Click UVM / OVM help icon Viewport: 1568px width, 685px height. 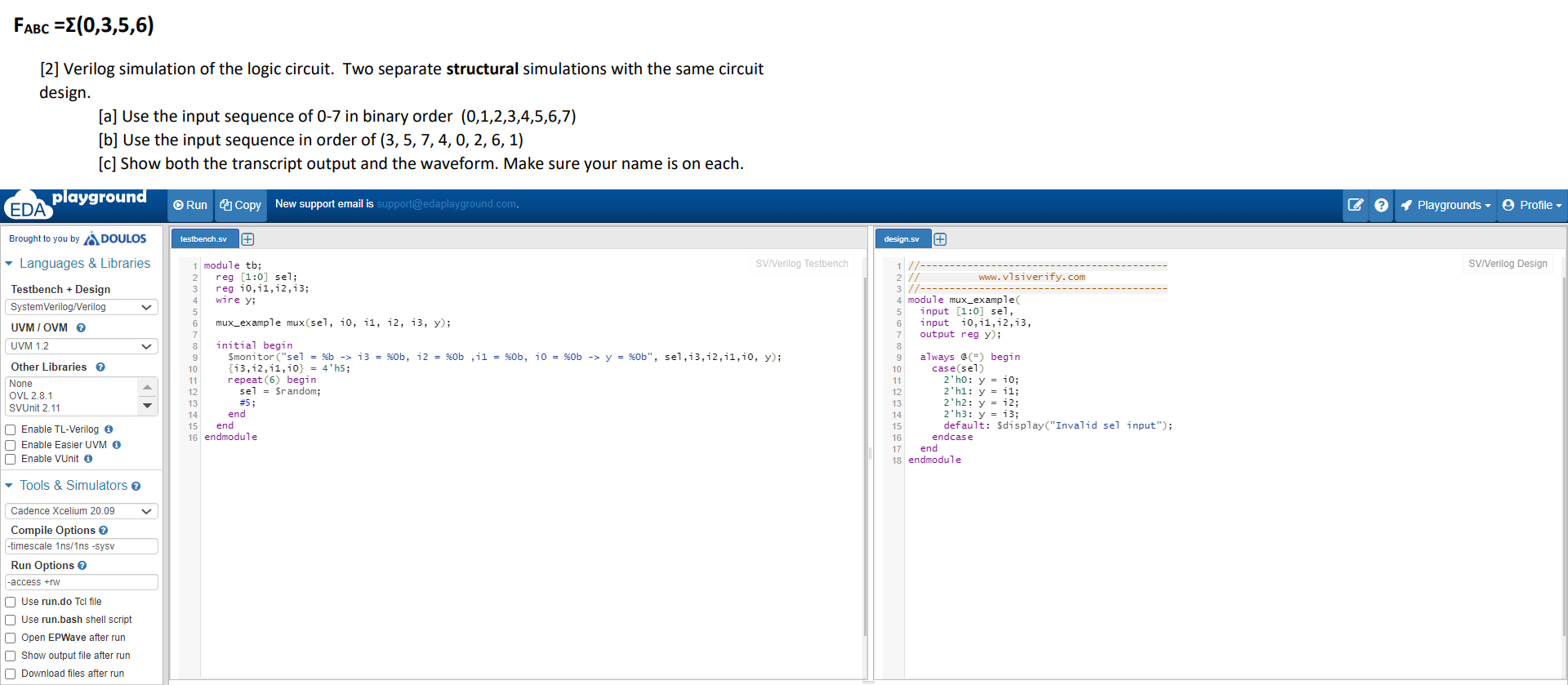pos(81,327)
